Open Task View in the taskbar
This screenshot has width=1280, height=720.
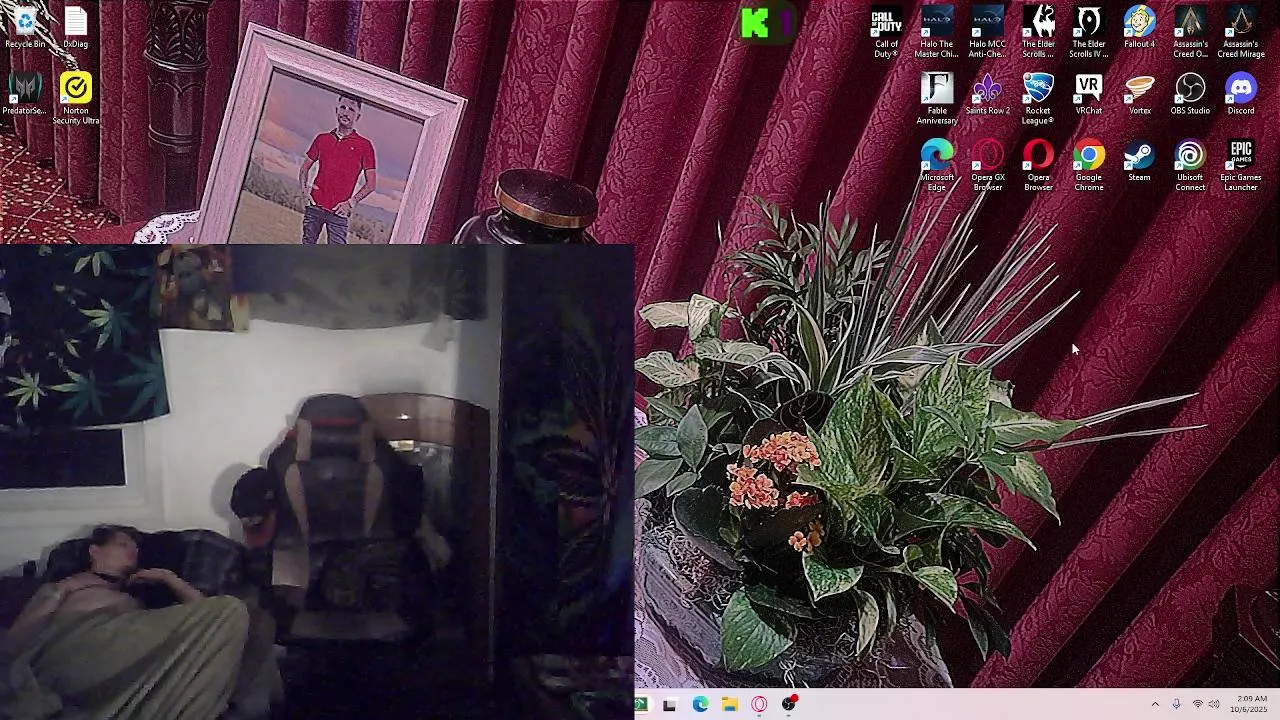pos(669,704)
